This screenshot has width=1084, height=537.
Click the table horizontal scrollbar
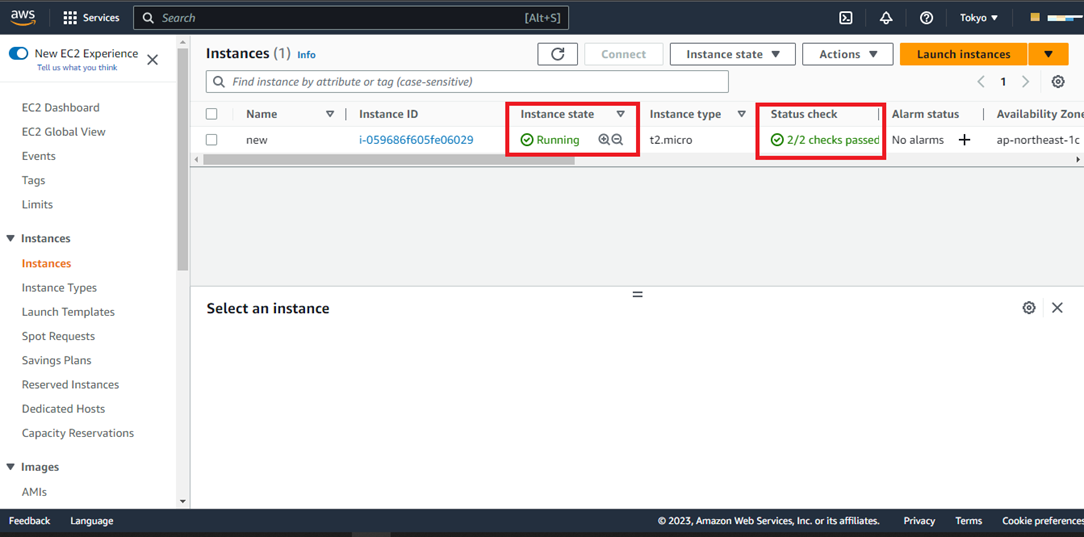tap(389, 160)
